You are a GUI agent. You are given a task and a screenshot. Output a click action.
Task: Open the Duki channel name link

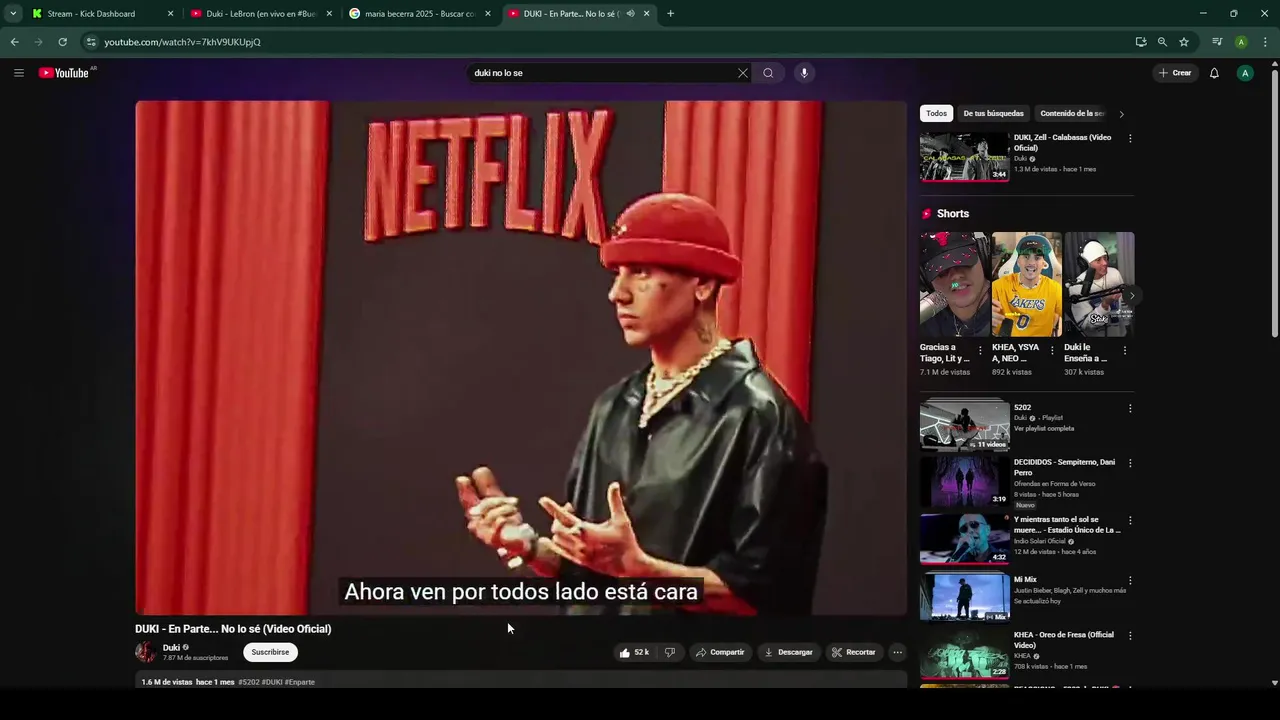tap(171, 647)
